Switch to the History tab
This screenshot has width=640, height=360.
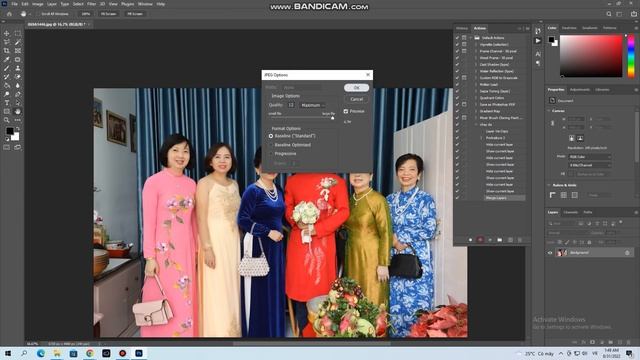[x=462, y=28]
